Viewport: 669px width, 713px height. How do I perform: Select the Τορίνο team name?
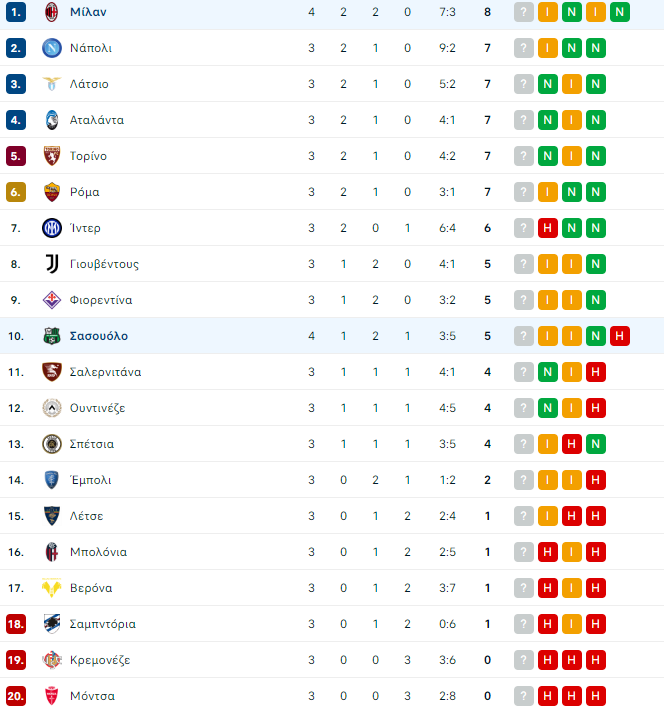pos(88,156)
